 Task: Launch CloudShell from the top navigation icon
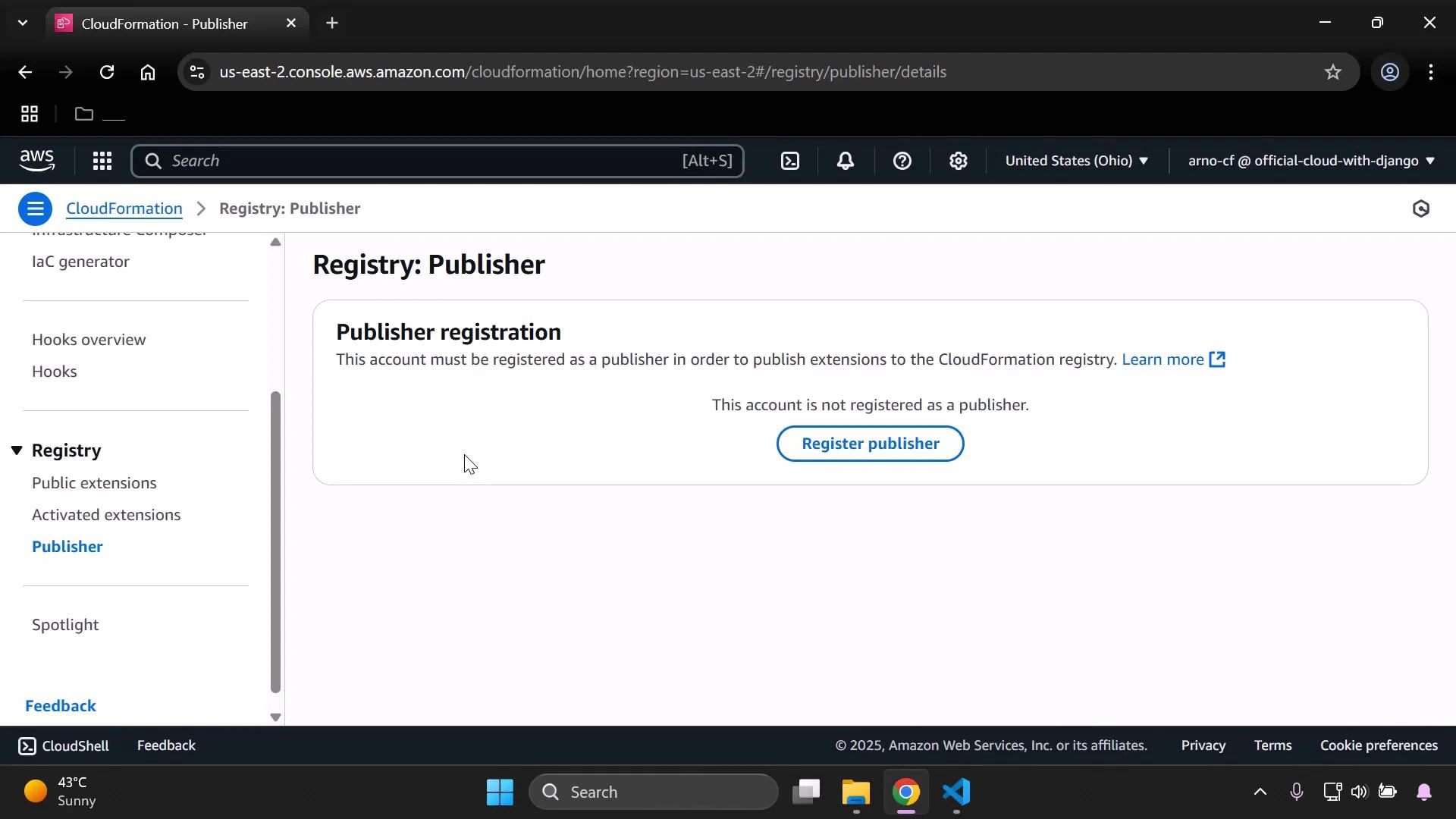click(x=789, y=161)
